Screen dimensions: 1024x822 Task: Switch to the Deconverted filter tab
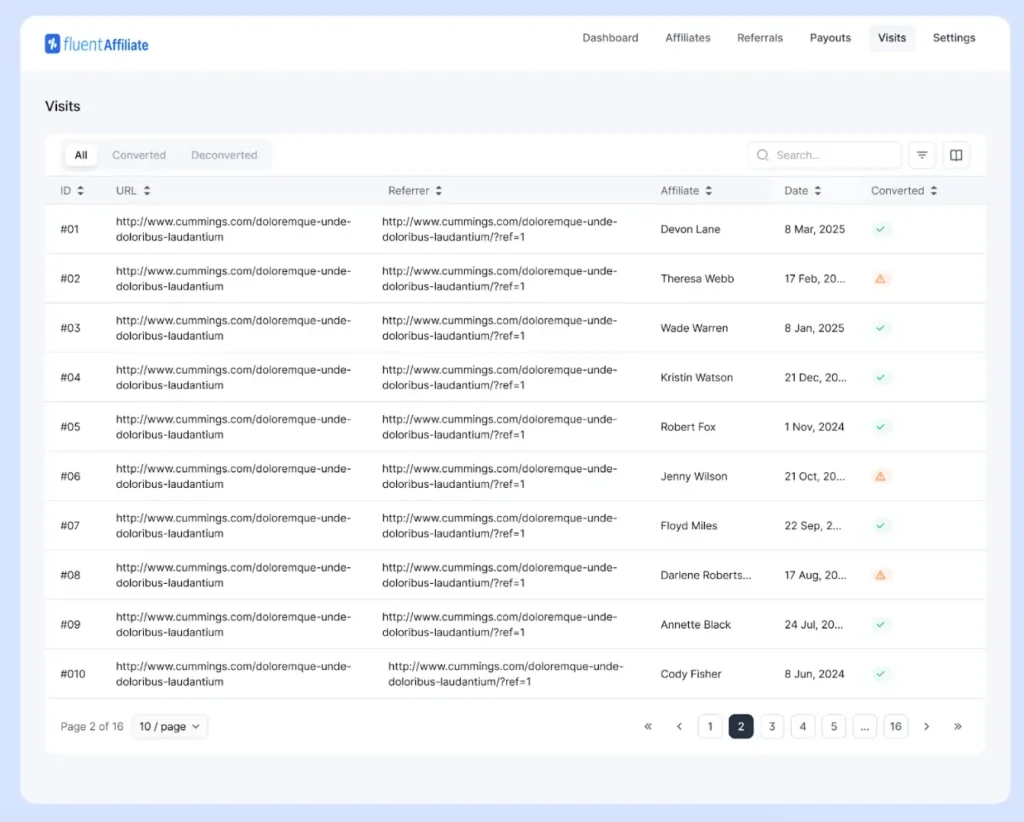click(x=224, y=155)
